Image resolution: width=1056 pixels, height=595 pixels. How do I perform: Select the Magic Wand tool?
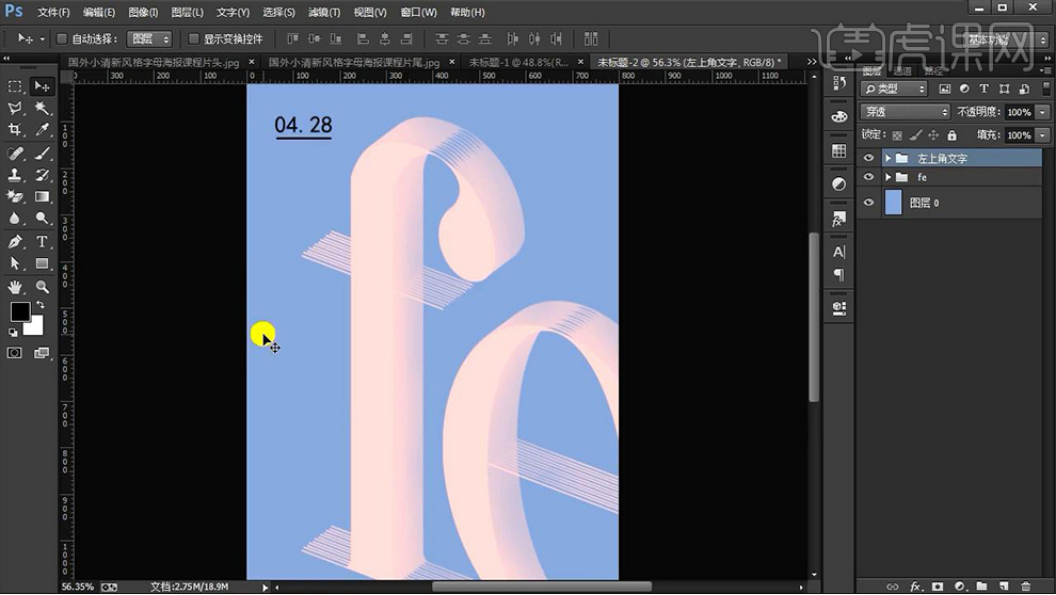click(42, 108)
